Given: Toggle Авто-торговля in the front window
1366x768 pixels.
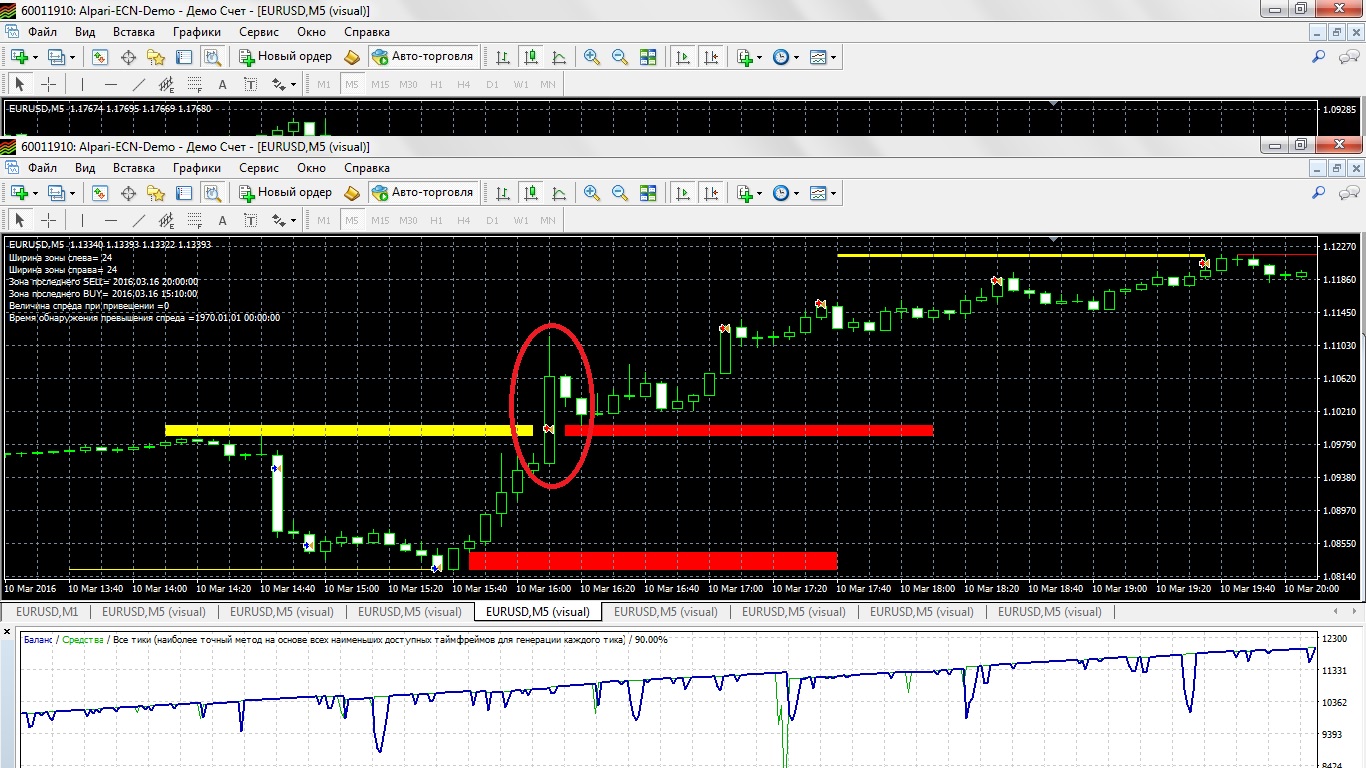Looking at the screenshot, I should [x=422, y=193].
